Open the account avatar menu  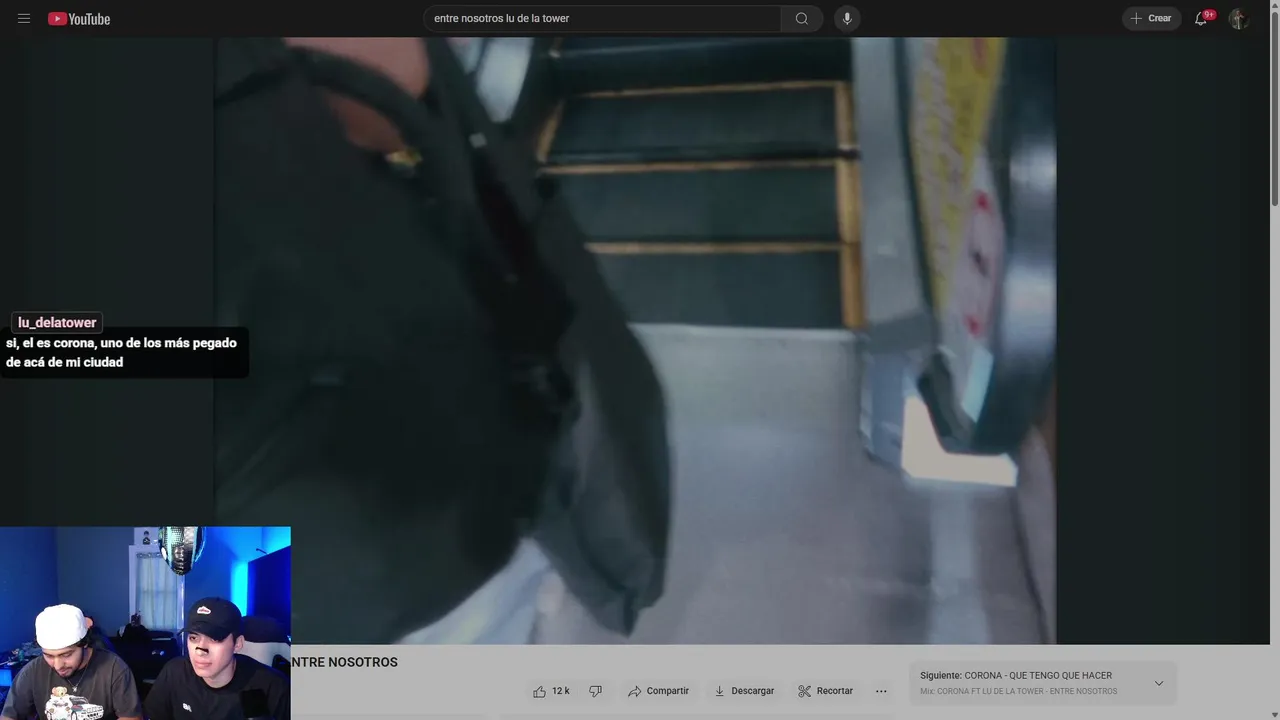click(x=1238, y=18)
